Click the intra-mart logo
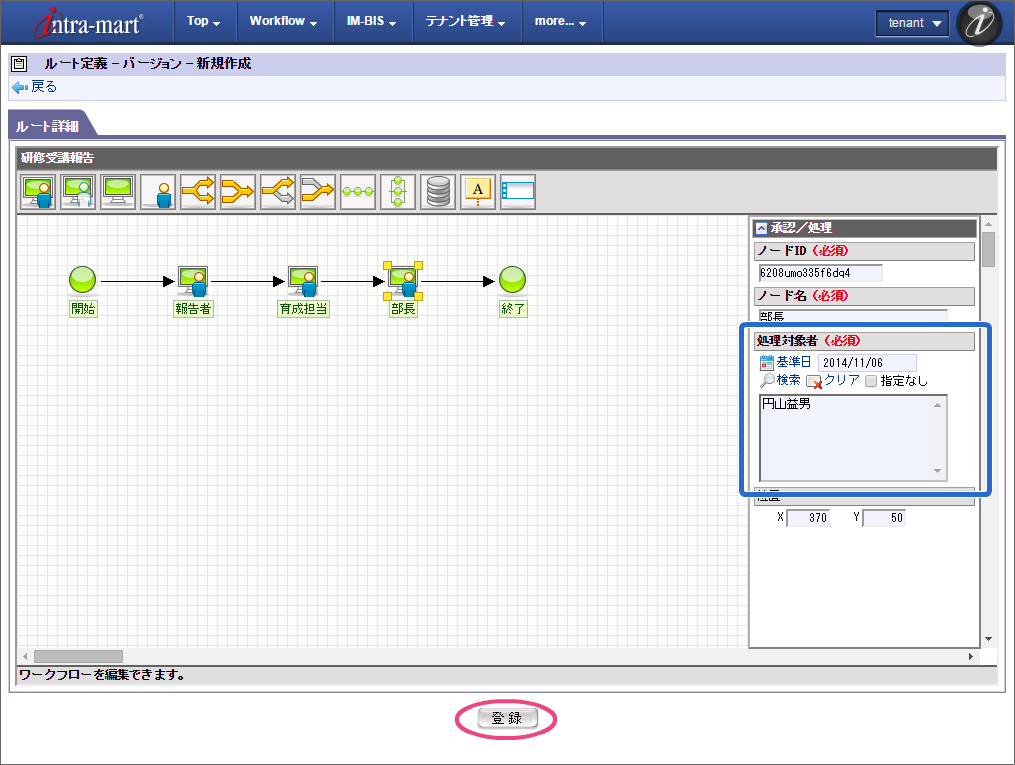Viewport: 1015px width, 765px height. click(x=89, y=22)
